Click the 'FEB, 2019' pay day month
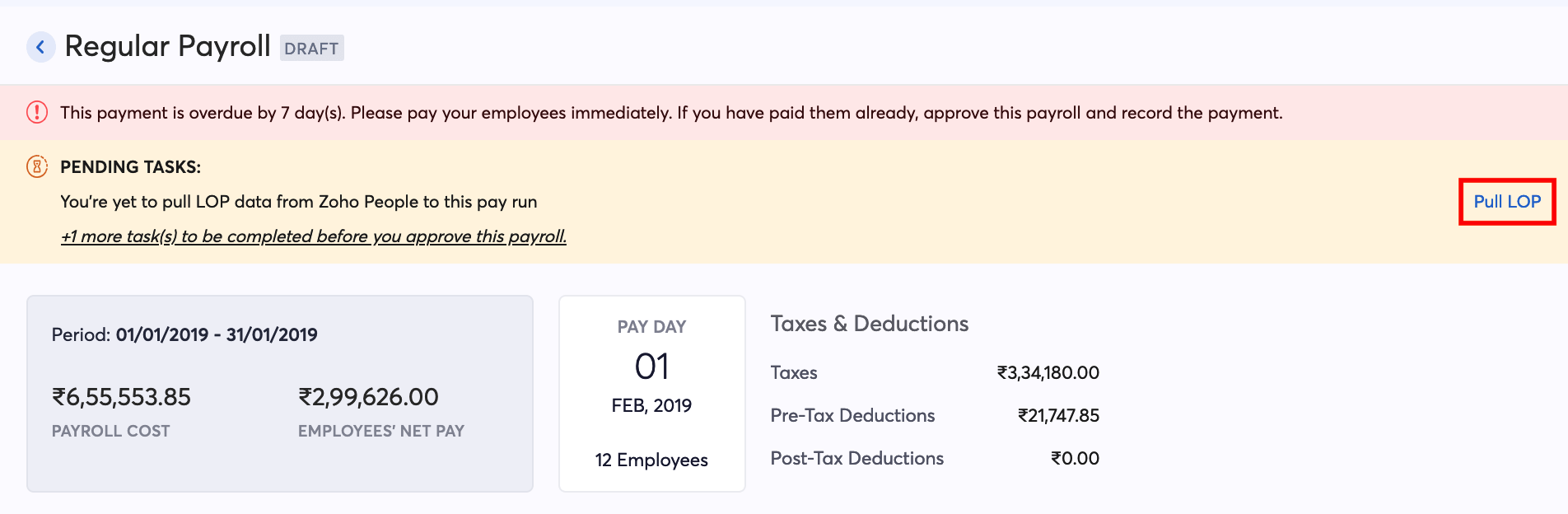Viewport: 1568px width, 514px height. (651, 405)
